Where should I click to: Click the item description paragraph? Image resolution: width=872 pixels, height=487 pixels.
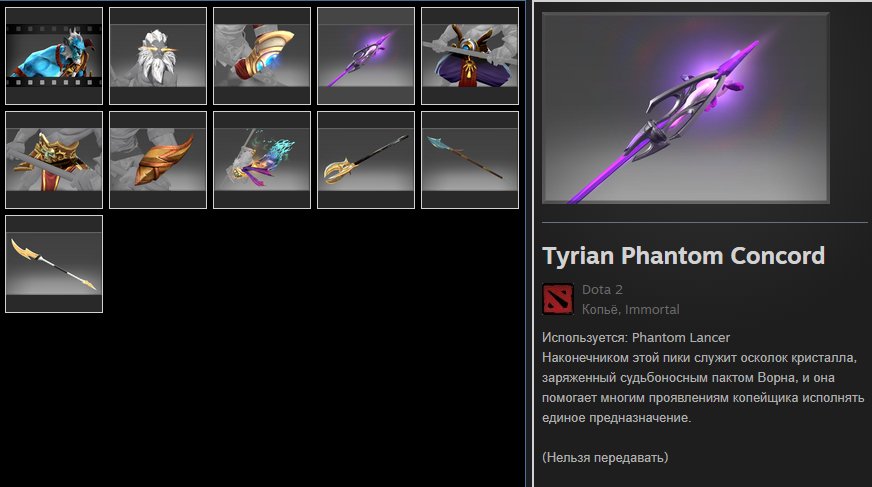pyautogui.click(x=703, y=387)
